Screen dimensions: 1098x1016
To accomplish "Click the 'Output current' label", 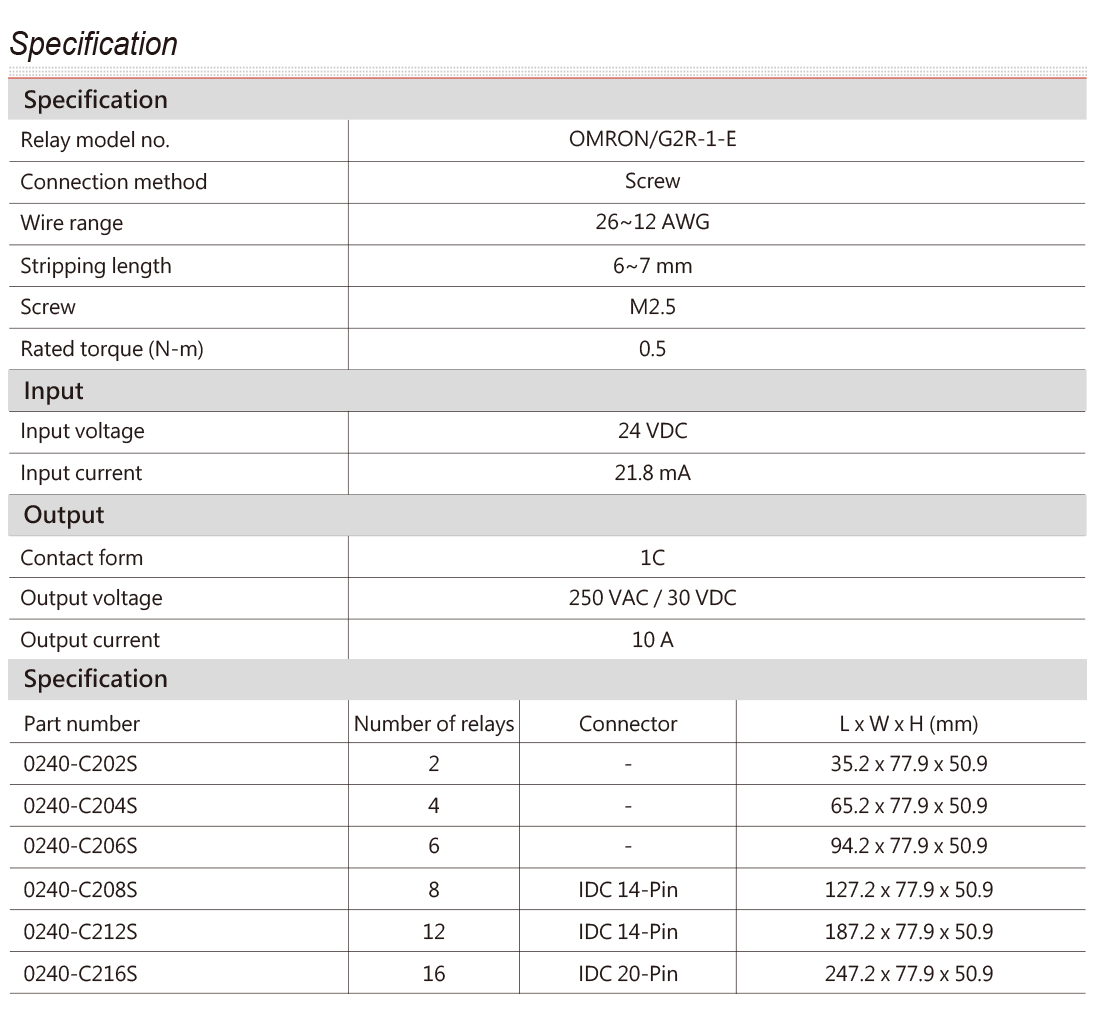I will 90,640.
